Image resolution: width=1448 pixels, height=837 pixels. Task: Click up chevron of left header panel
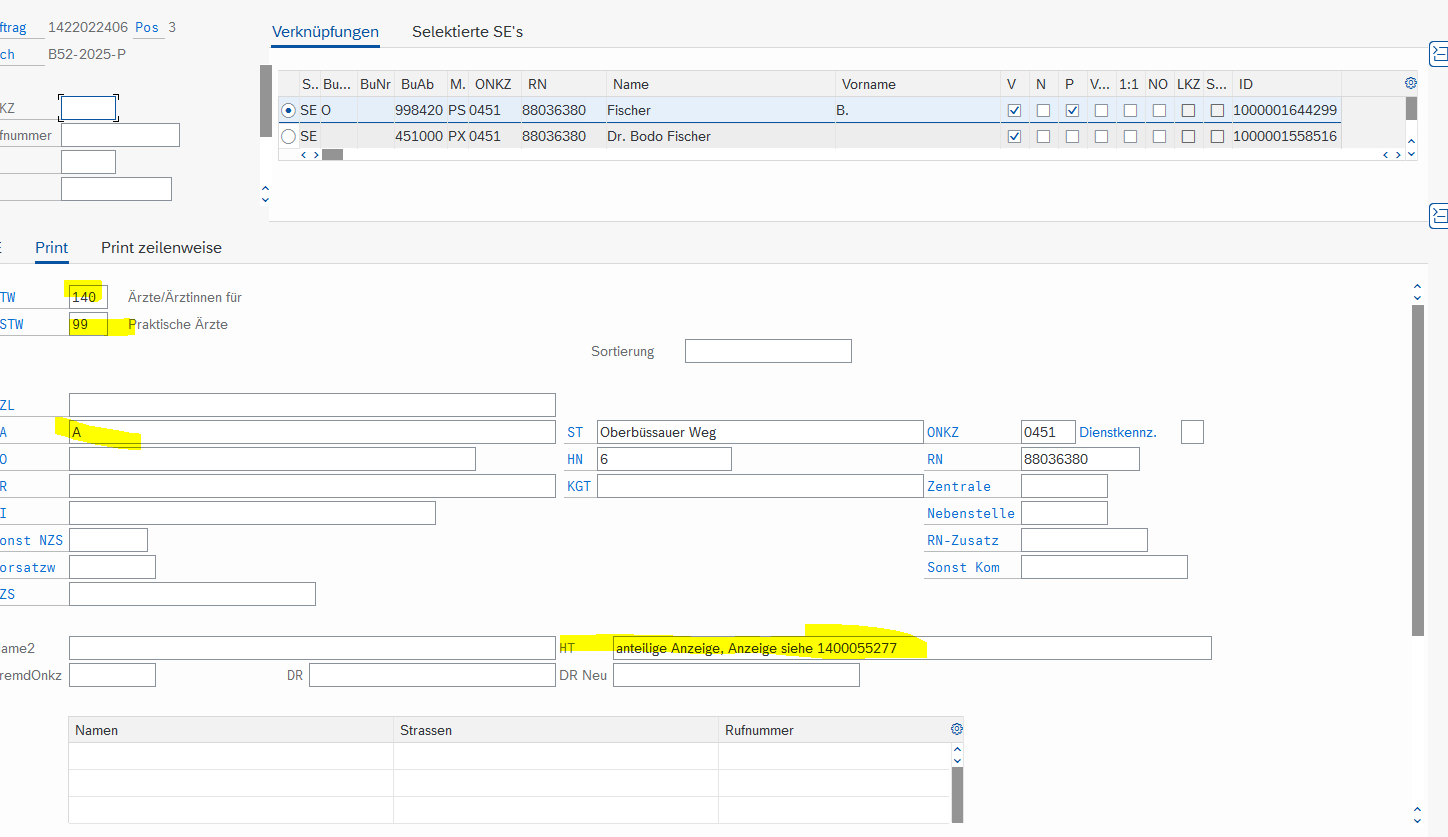(x=264, y=188)
